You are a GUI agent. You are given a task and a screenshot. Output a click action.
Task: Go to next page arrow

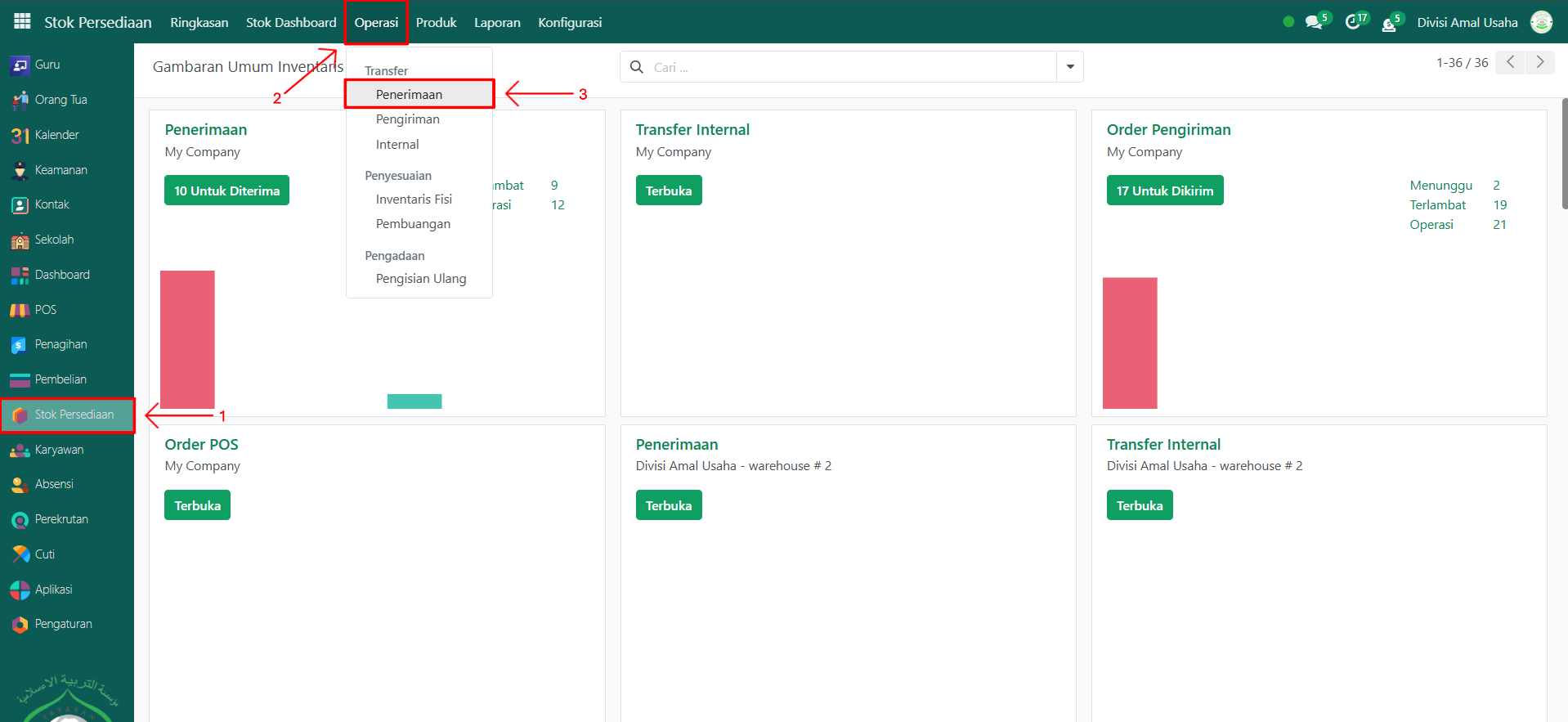[1539, 62]
